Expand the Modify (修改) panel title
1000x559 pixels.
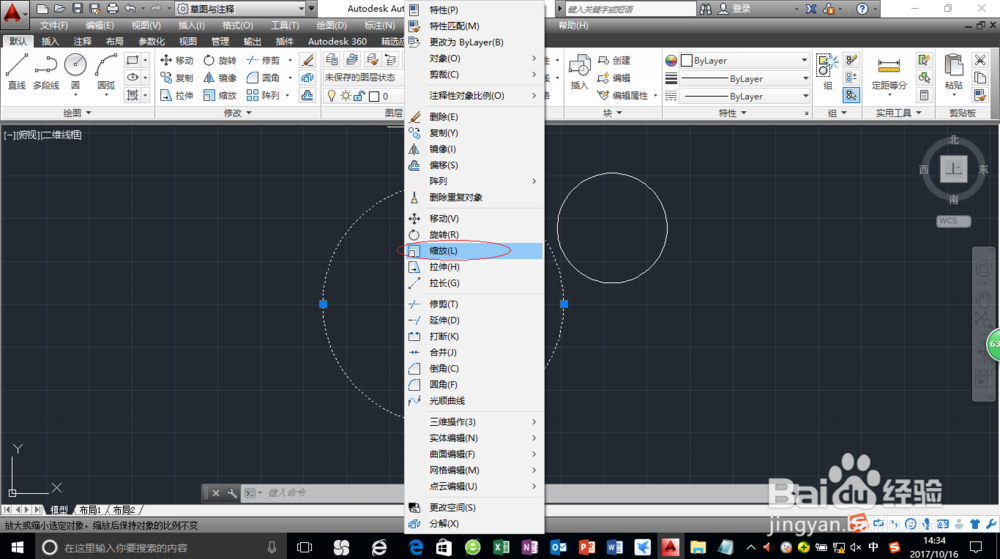237,113
